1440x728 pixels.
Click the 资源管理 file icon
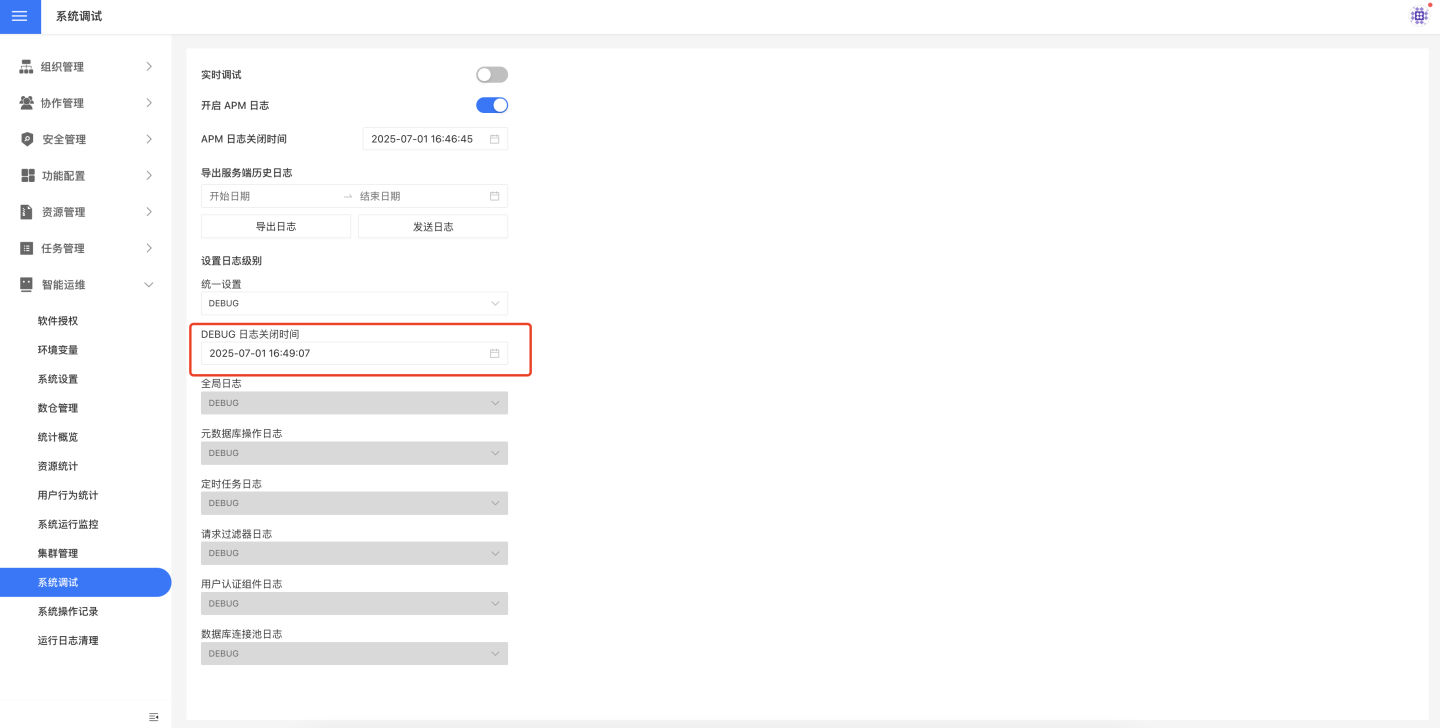[x=27, y=212]
